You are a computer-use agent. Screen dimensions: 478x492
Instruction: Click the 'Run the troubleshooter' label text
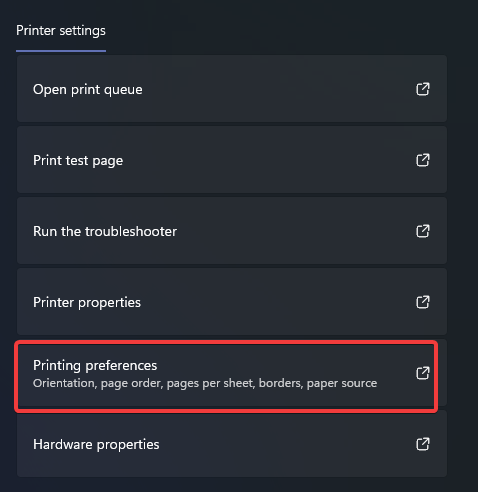pos(105,231)
